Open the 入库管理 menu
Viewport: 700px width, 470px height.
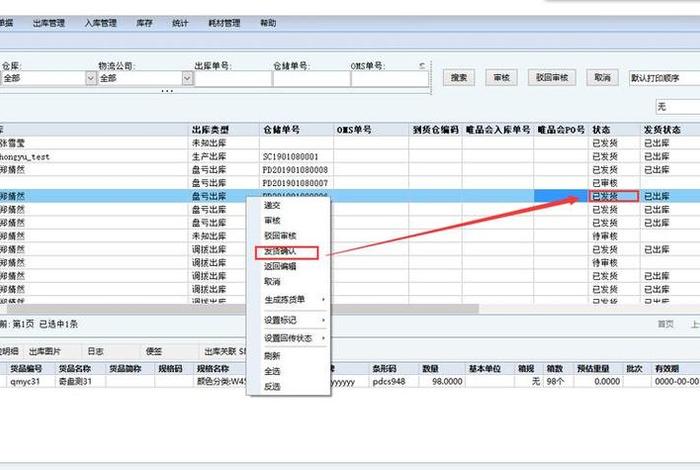coord(100,22)
